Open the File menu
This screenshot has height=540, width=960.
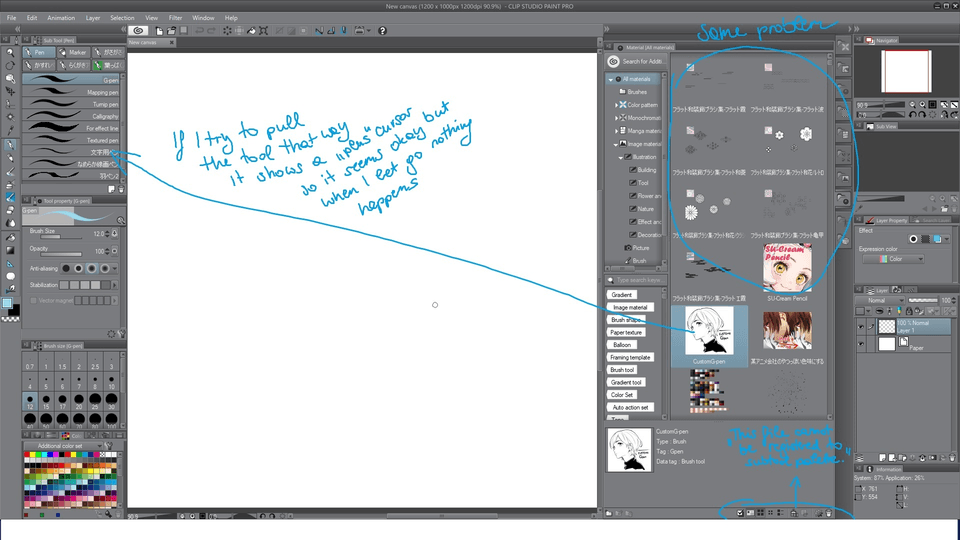(12, 18)
